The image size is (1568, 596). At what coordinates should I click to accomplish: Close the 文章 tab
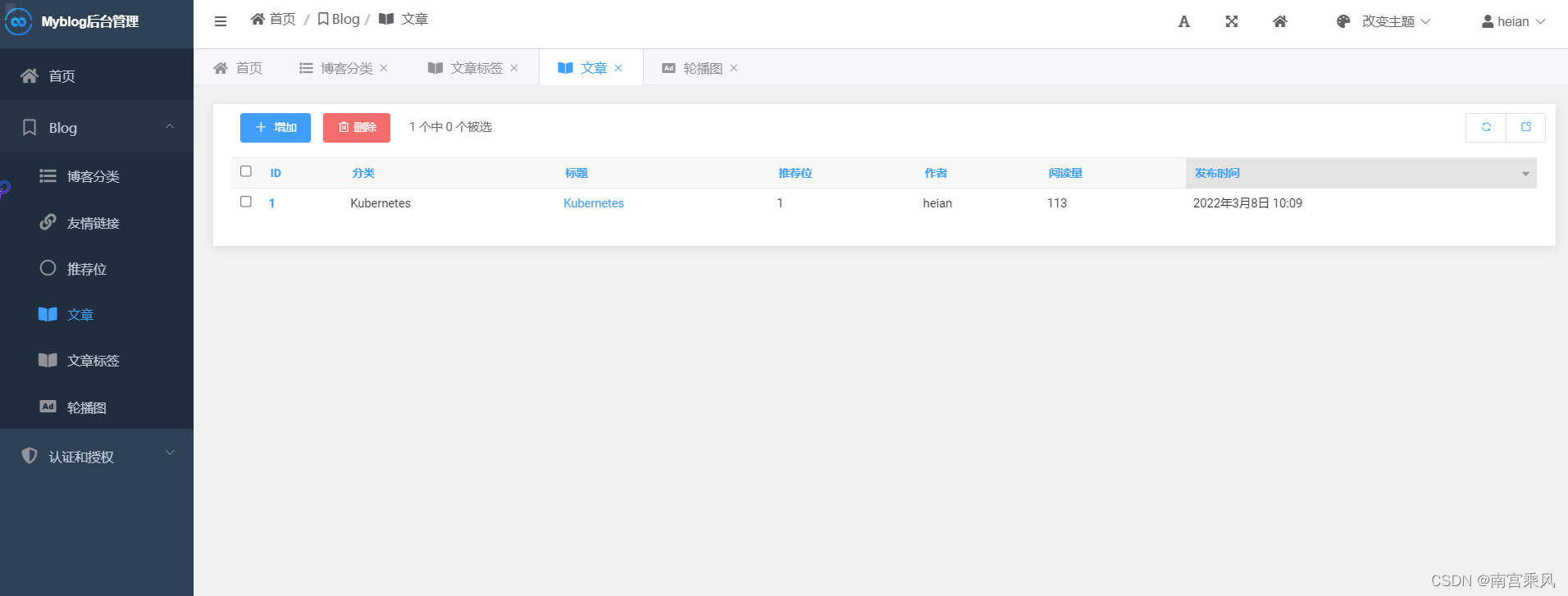(x=618, y=68)
